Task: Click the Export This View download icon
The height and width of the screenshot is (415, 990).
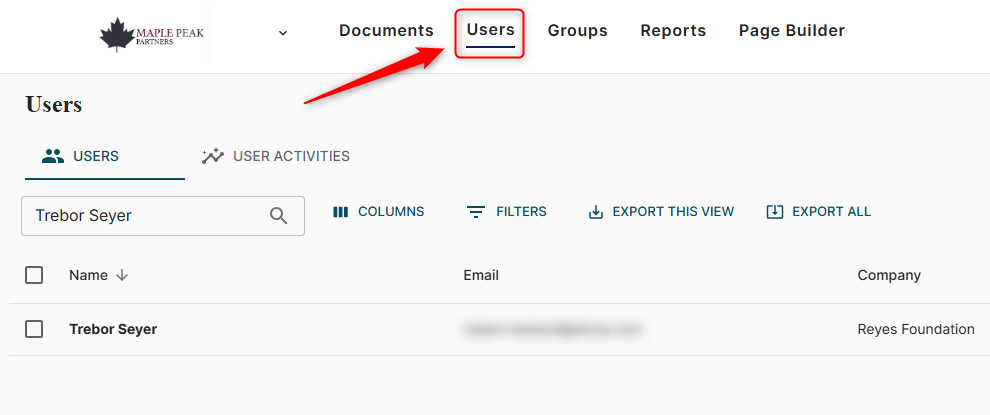Action: pos(596,212)
